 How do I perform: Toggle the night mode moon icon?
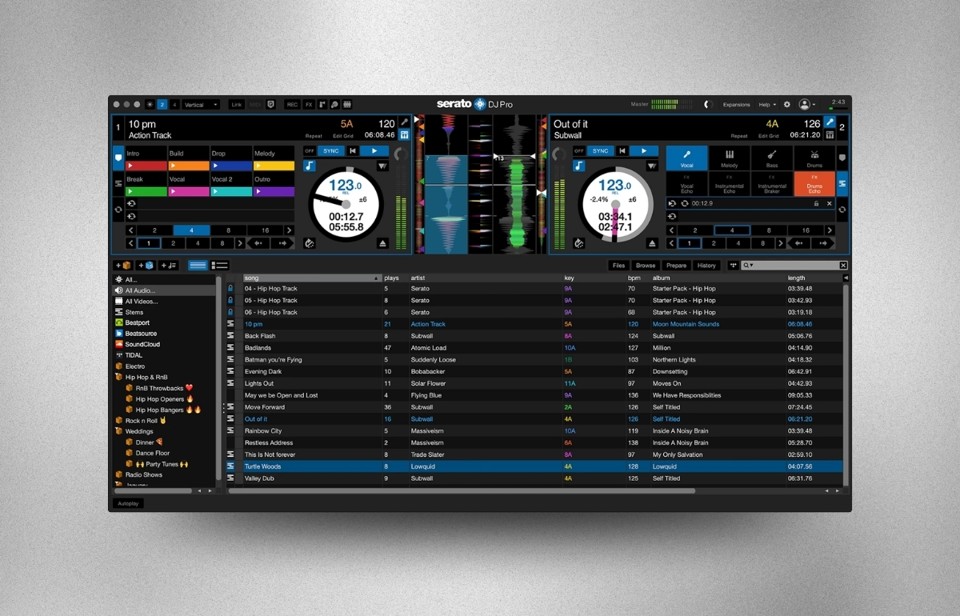[x=707, y=104]
